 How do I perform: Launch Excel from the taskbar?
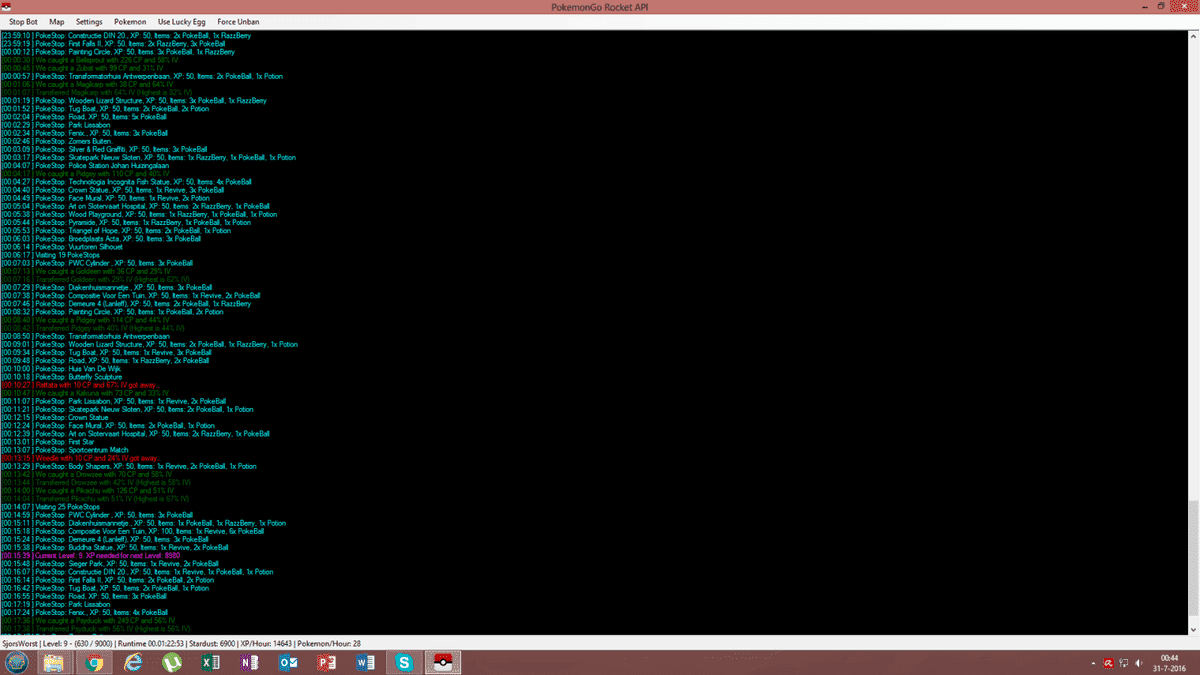211,662
